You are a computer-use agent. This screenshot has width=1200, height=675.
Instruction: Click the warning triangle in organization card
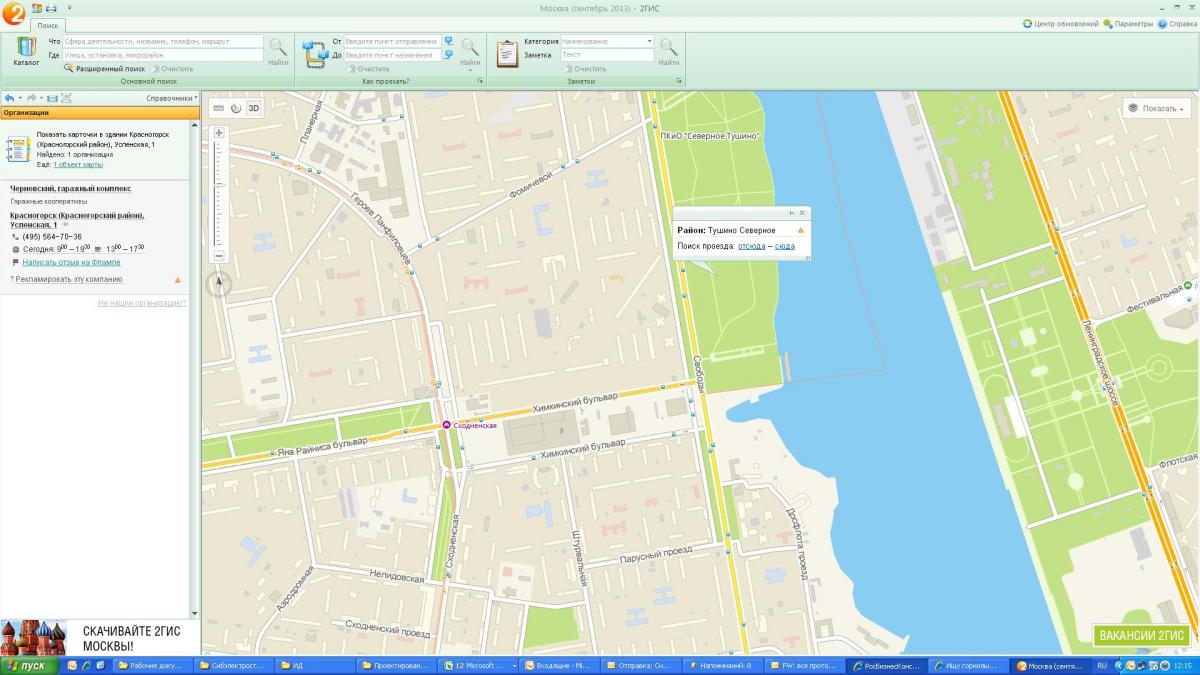click(178, 280)
